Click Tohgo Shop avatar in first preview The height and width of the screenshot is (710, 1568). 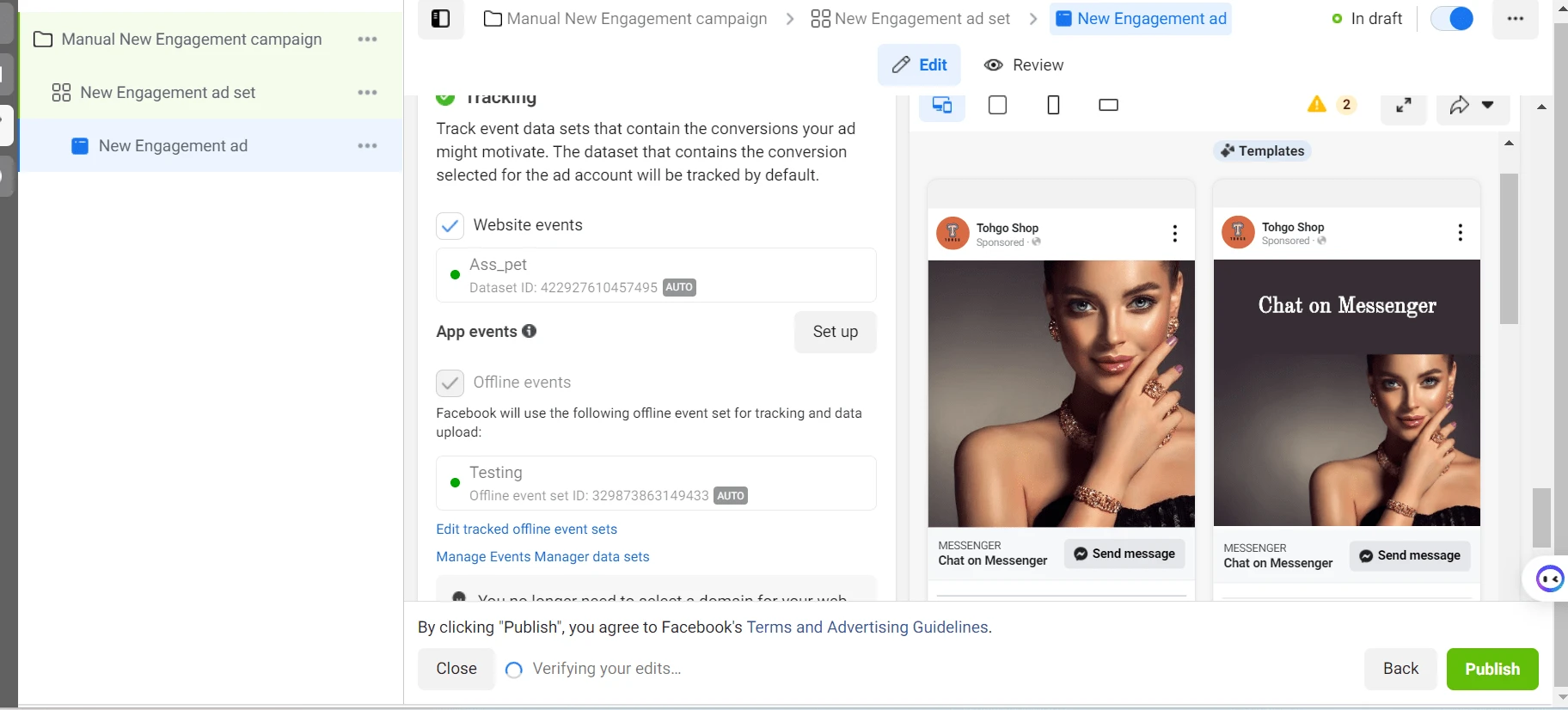pos(952,234)
